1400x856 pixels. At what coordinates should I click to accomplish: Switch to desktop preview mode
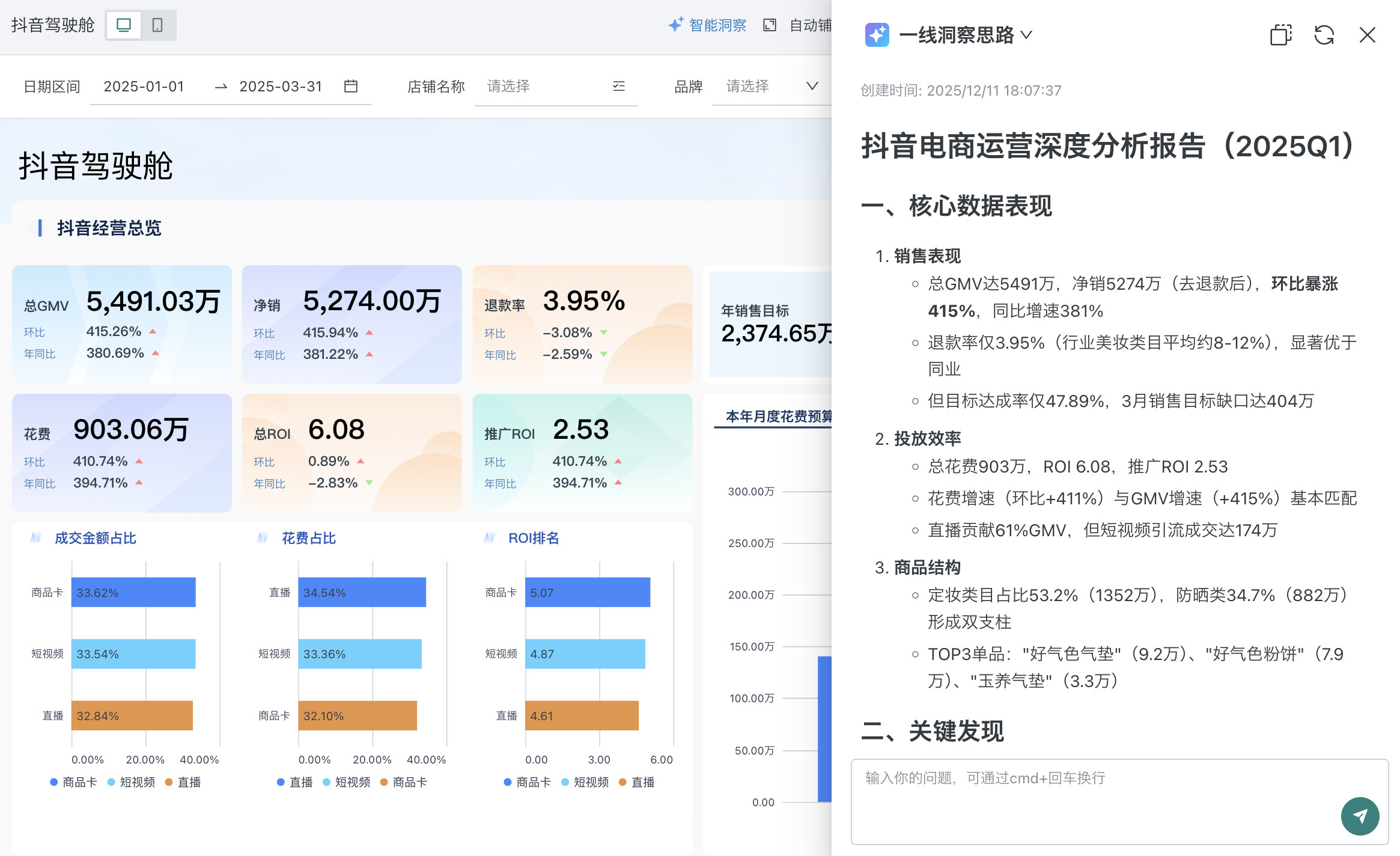pos(124,25)
